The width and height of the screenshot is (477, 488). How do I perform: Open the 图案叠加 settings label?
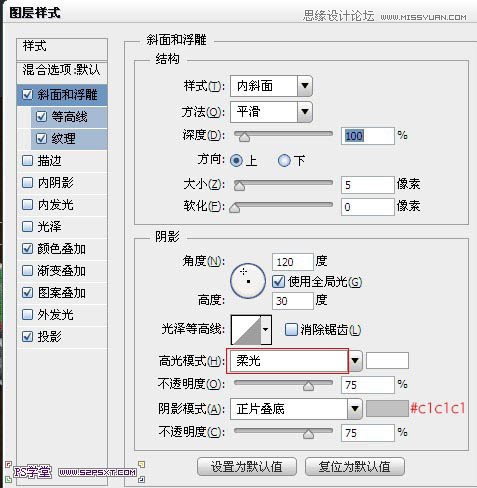[62, 293]
